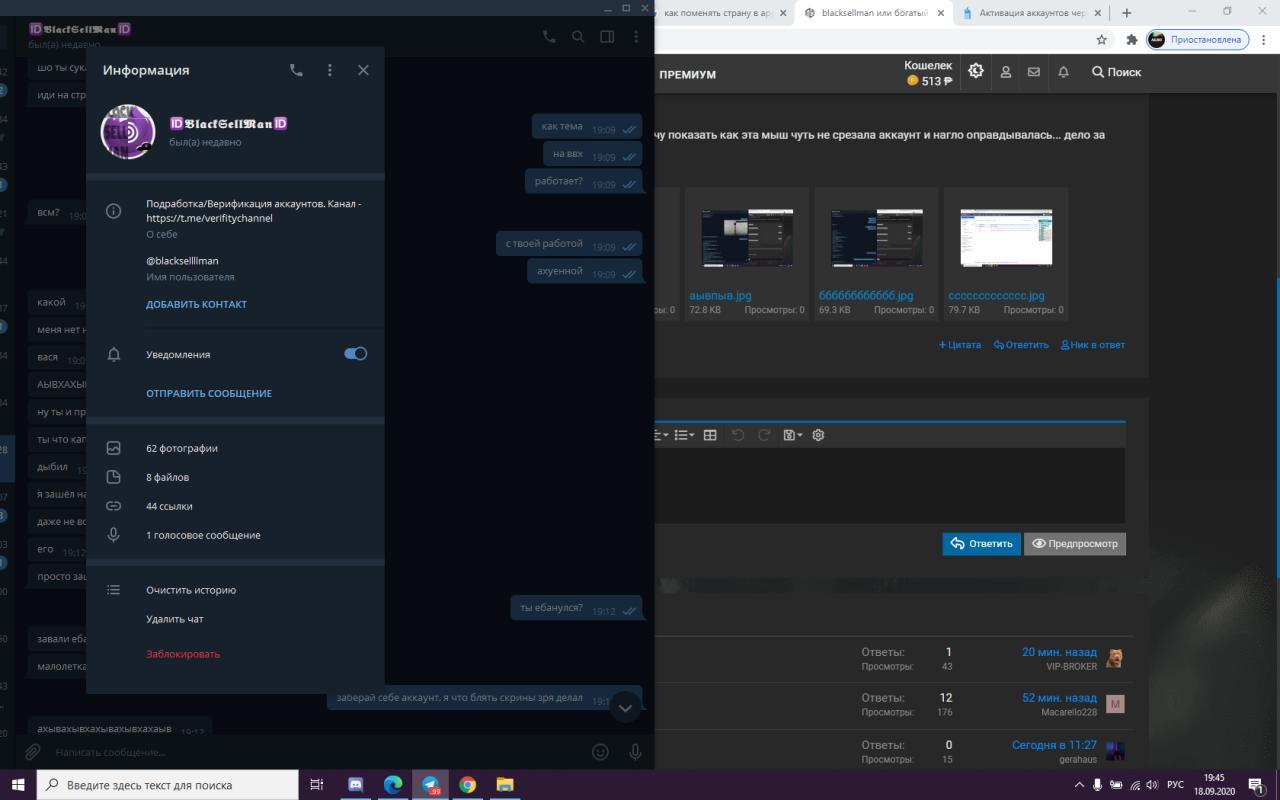Click the Предпросмотр preview button
Screen dimensions: 1280x800
tap(1075, 543)
